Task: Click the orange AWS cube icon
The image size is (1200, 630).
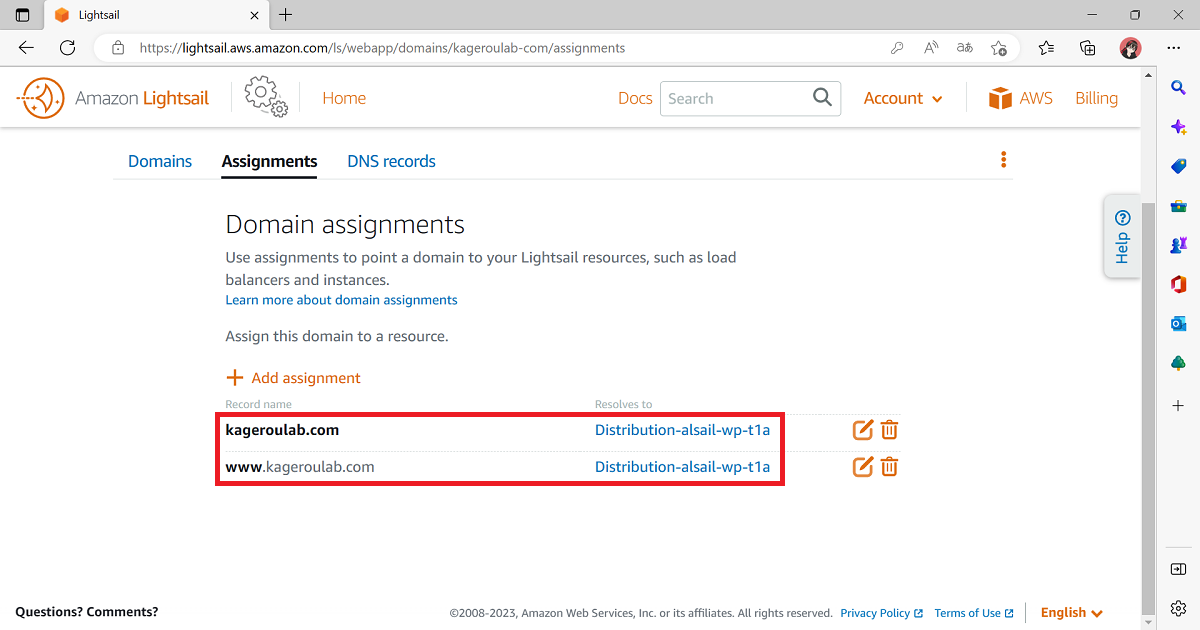Action: tap(1000, 97)
